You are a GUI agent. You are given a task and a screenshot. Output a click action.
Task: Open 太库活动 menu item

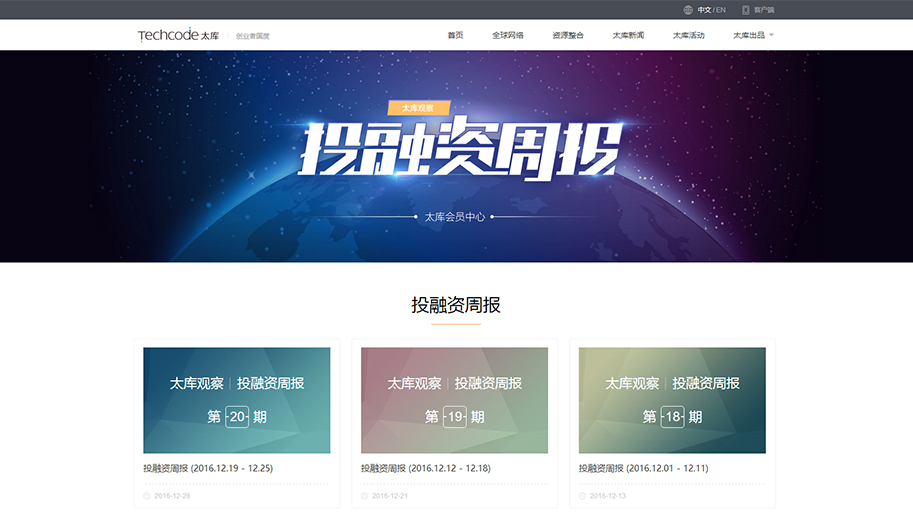pyautogui.click(x=689, y=35)
